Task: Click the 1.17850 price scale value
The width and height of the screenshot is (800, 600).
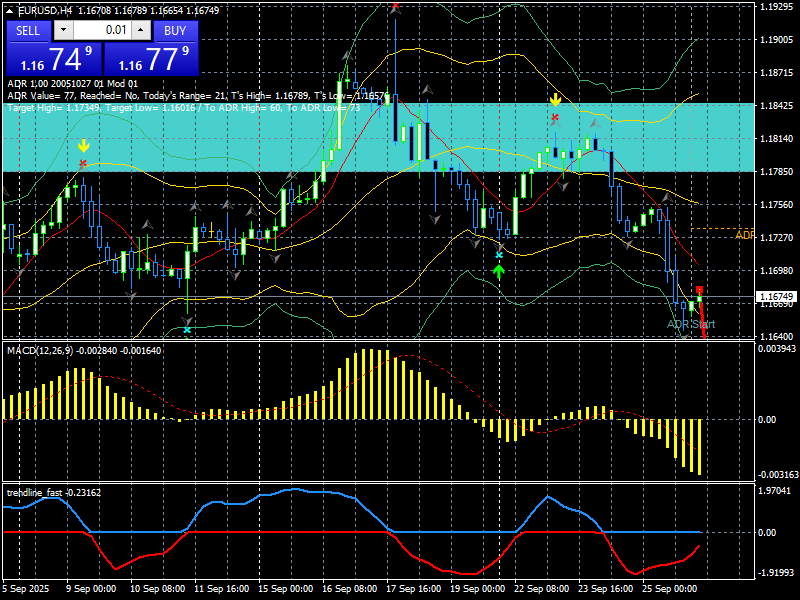Action: pyautogui.click(x=777, y=172)
